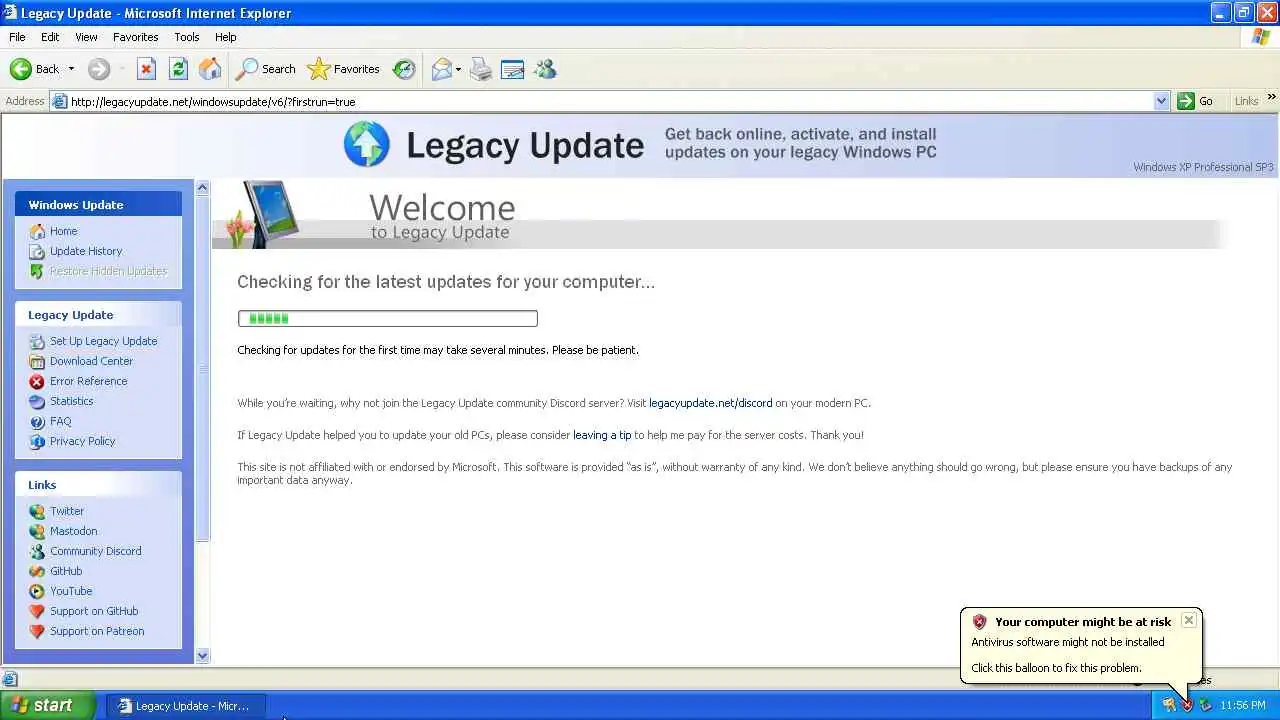Click the system tray clock
This screenshot has height=720, width=1280.
click(1243, 705)
